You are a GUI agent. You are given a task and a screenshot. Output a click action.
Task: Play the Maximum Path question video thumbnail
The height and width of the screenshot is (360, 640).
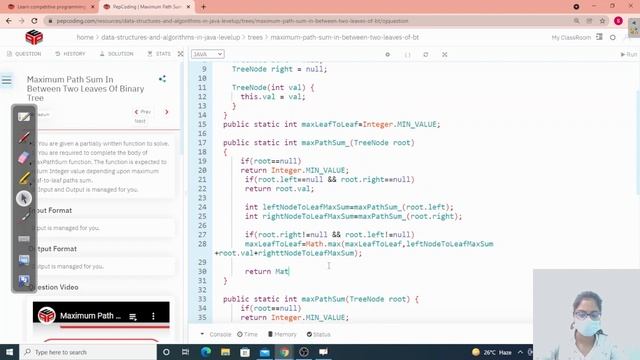tap(101, 322)
